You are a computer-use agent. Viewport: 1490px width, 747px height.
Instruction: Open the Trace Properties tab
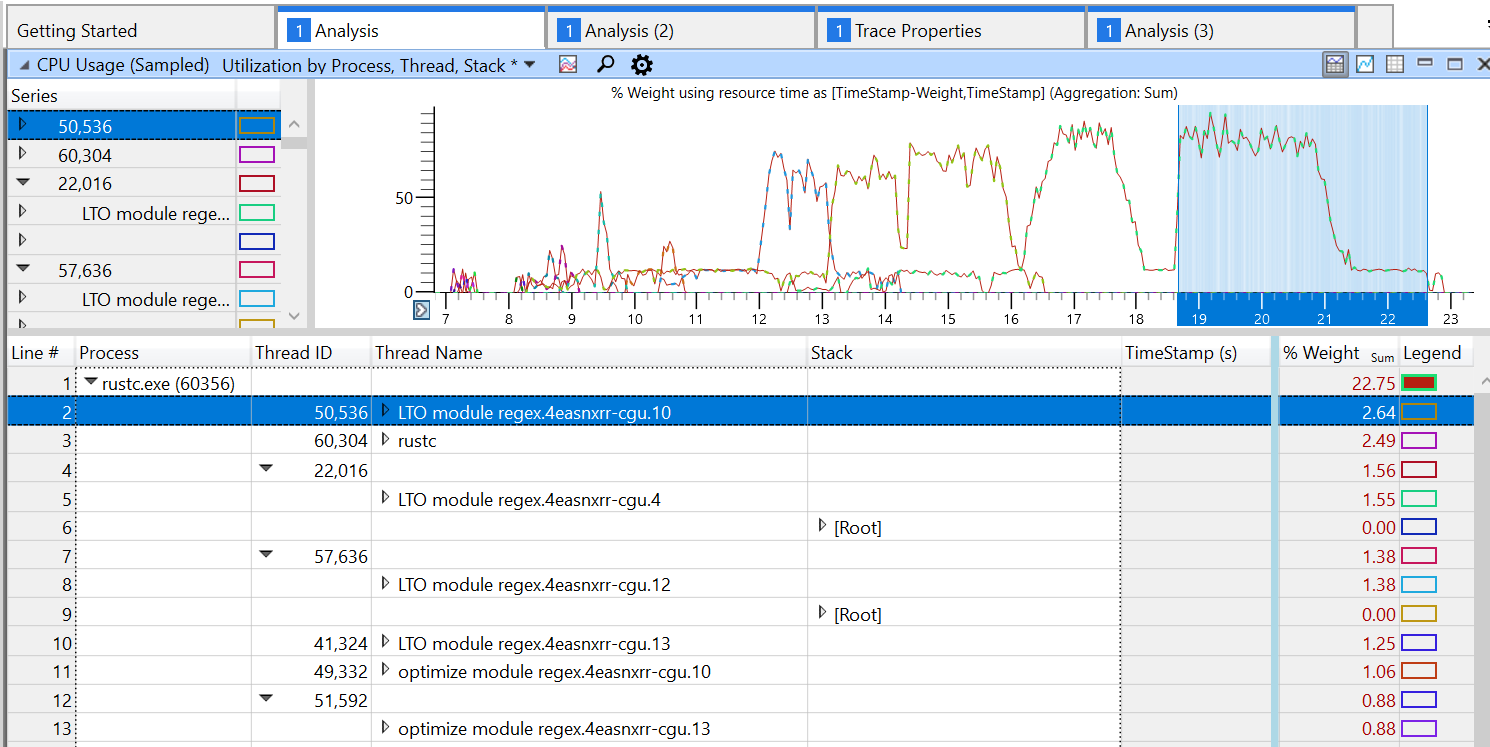950,30
